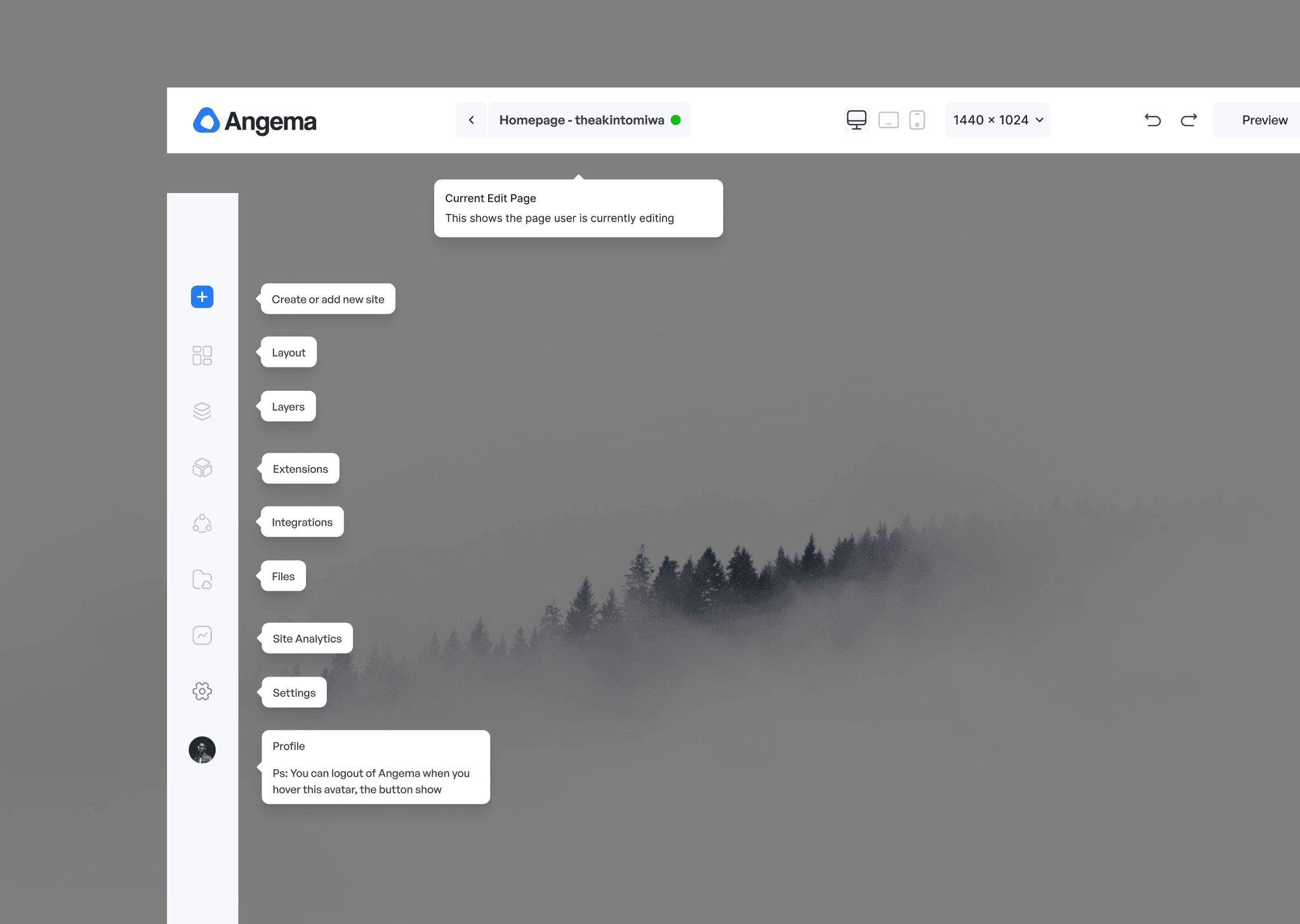This screenshot has height=924, width=1300.
Task: Open the Integrations icon in sidebar
Action: (202, 524)
